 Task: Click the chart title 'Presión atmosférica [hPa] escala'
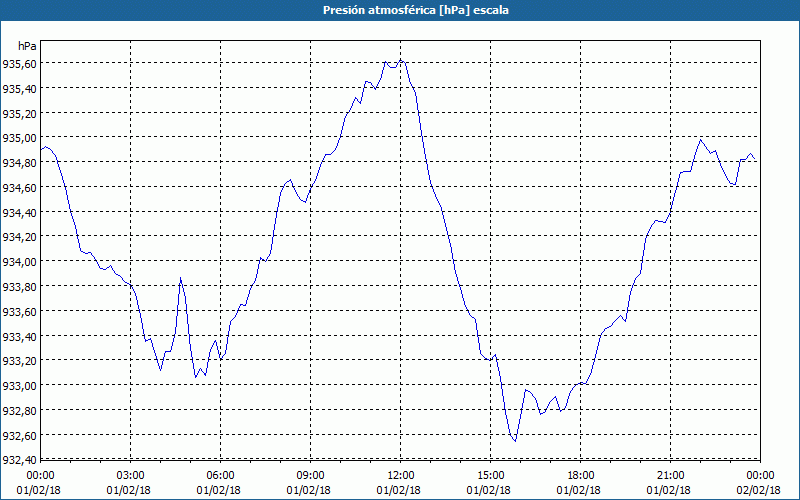click(416, 10)
